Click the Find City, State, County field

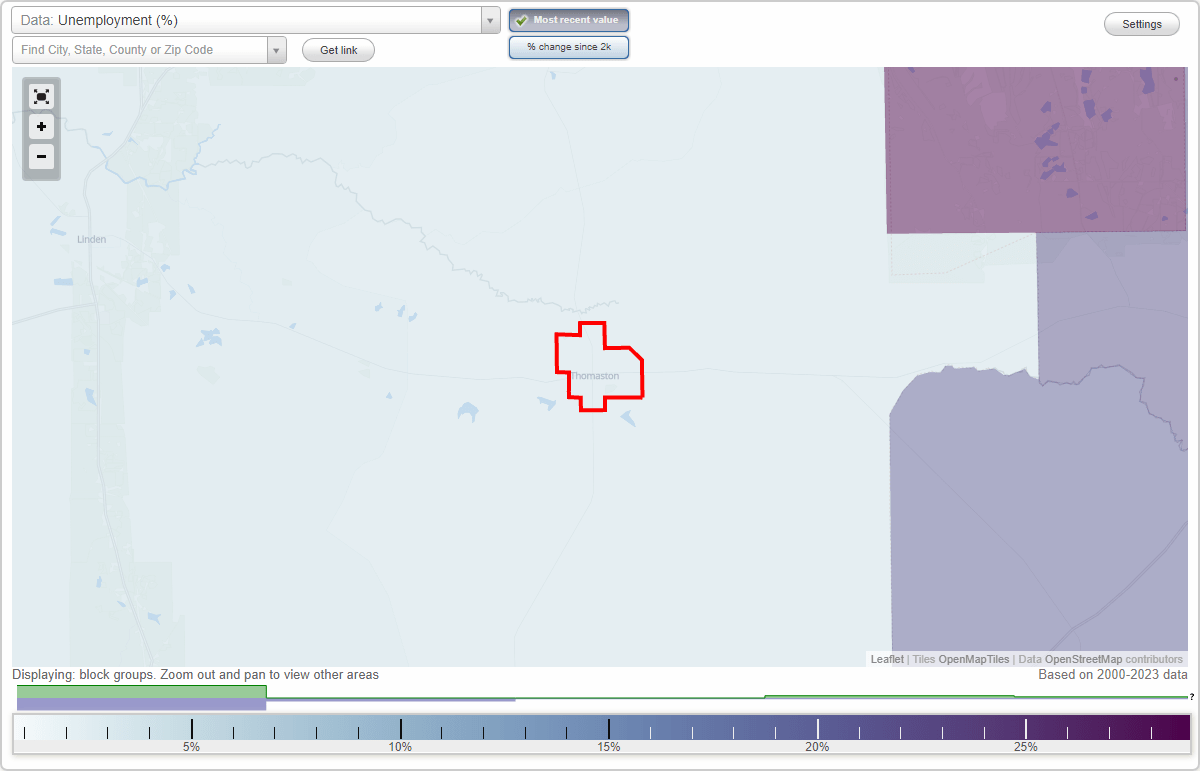coord(139,50)
